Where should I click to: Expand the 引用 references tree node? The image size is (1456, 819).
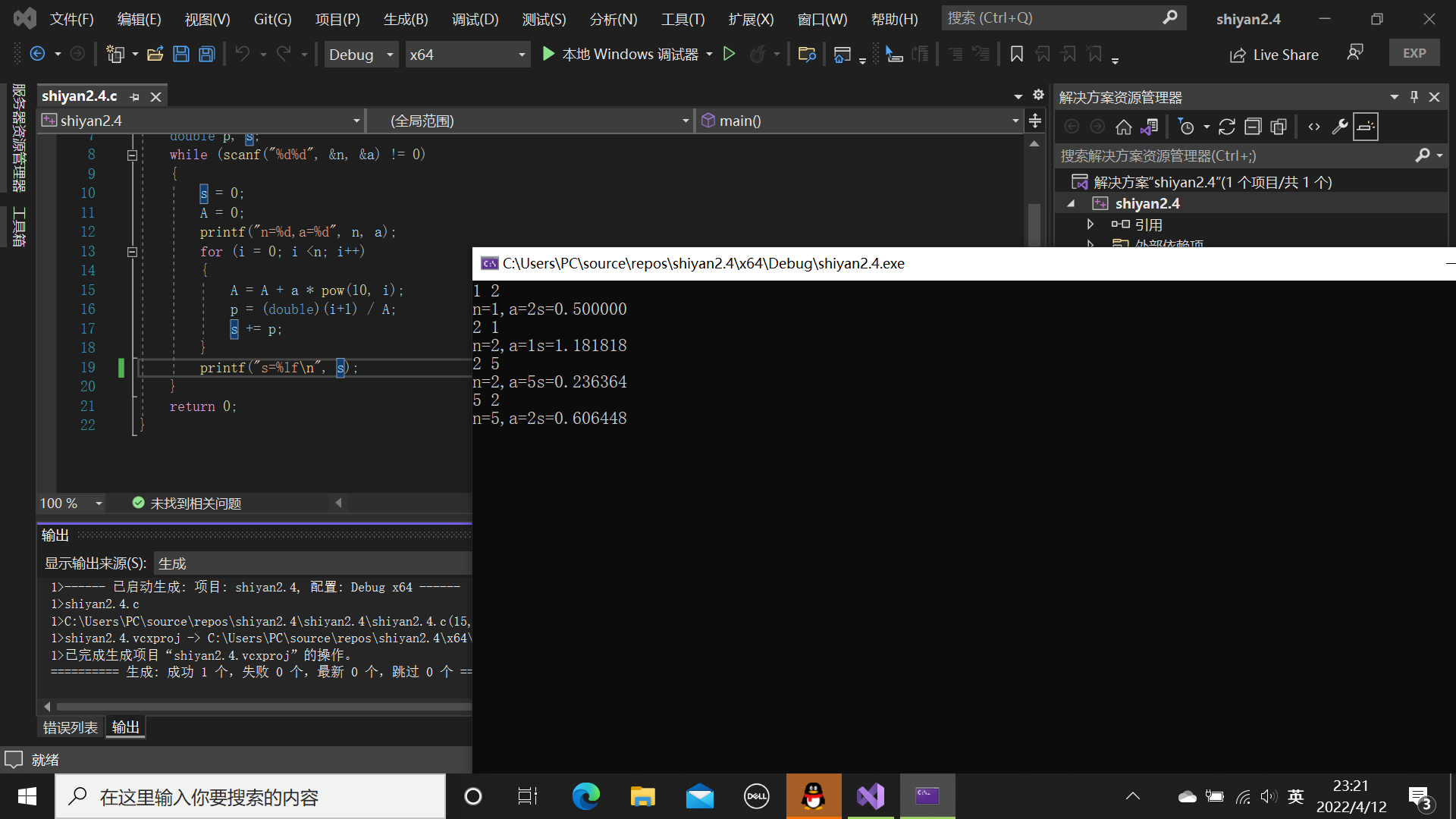click(1090, 224)
